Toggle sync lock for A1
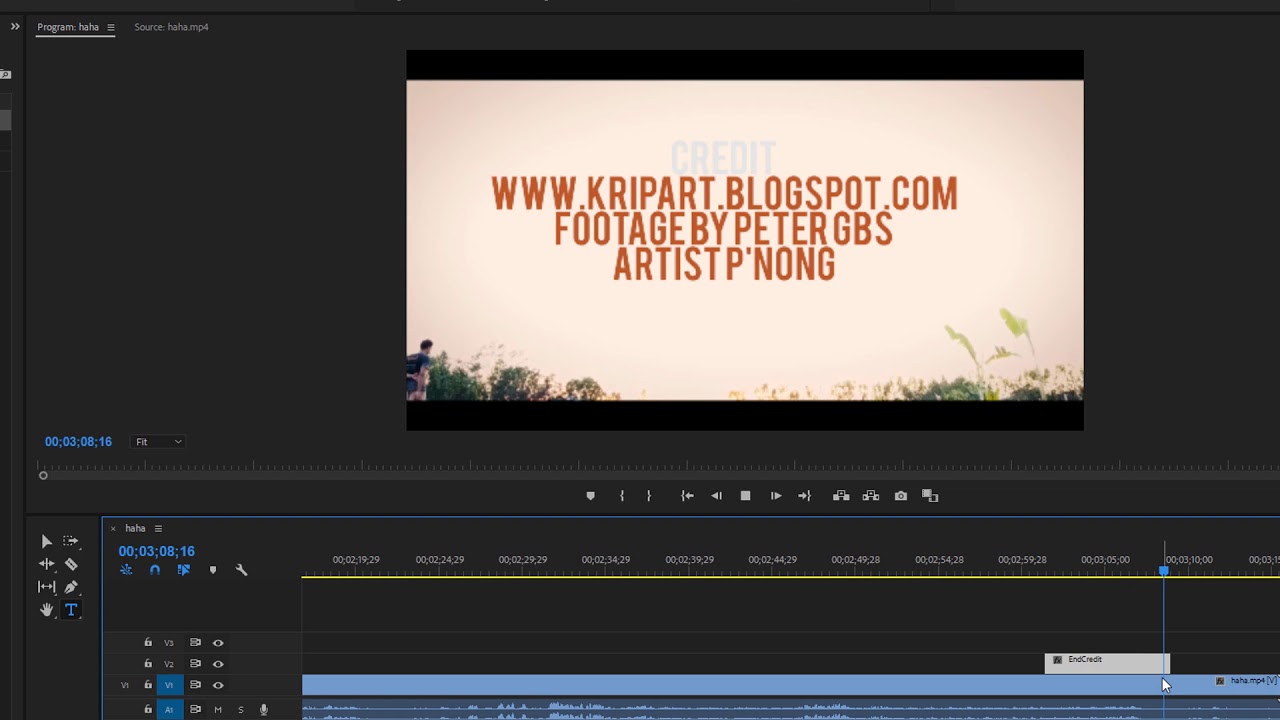This screenshot has height=720, width=1280. click(x=195, y=709)
